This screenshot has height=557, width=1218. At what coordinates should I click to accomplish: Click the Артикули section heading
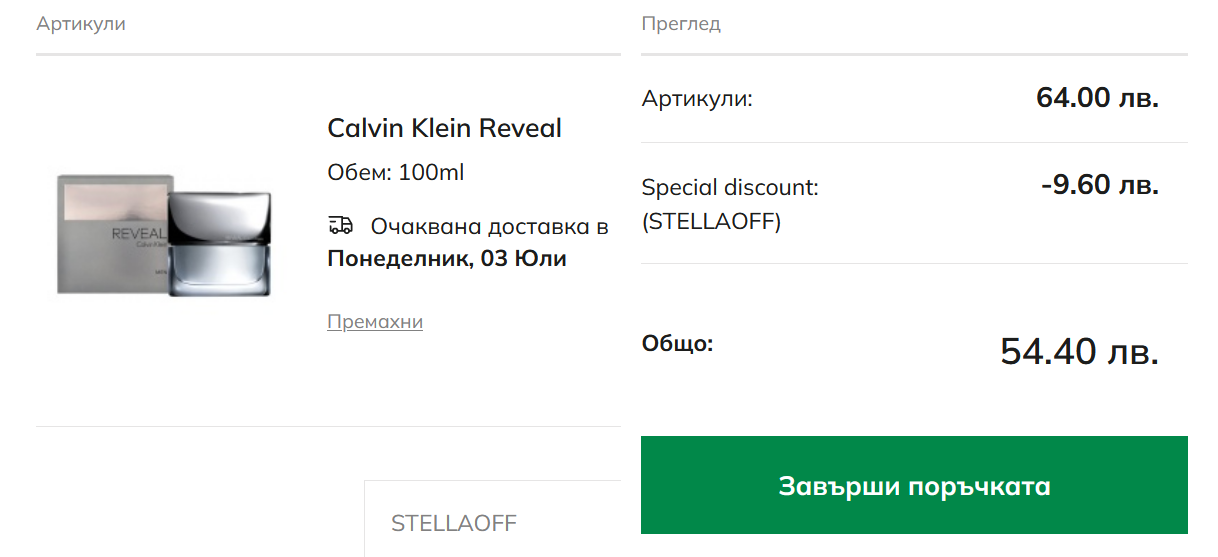(81, 23)
